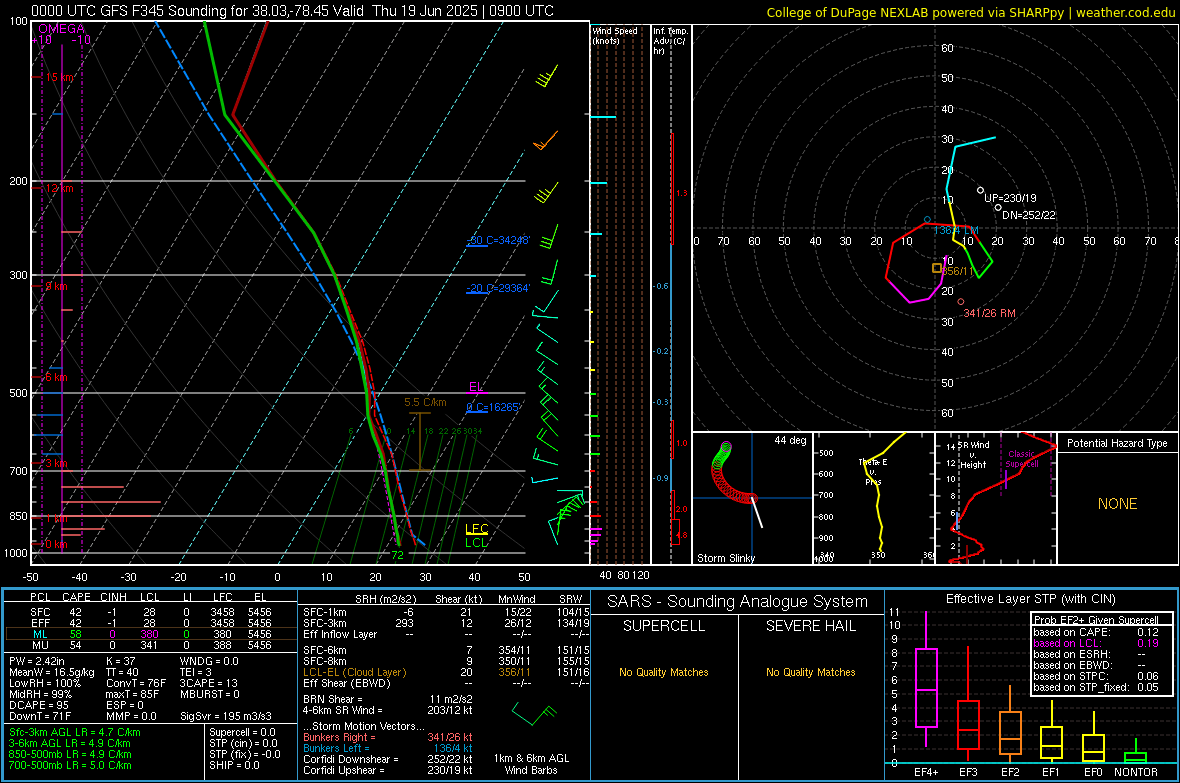This screenshot has width=1180, height=783.
Task: Click the OMEGA label
Action: point(62,29)
